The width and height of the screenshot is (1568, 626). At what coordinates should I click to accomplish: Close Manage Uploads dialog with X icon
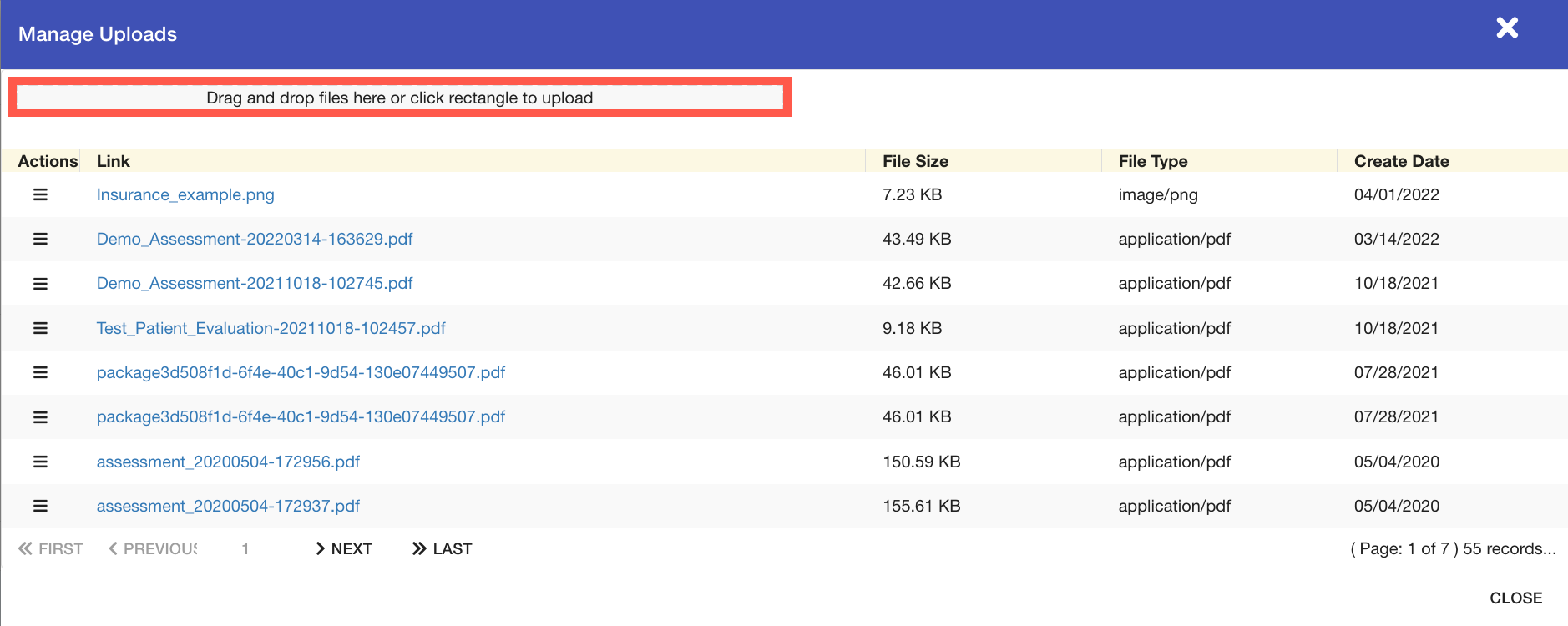pos(1506,28)
